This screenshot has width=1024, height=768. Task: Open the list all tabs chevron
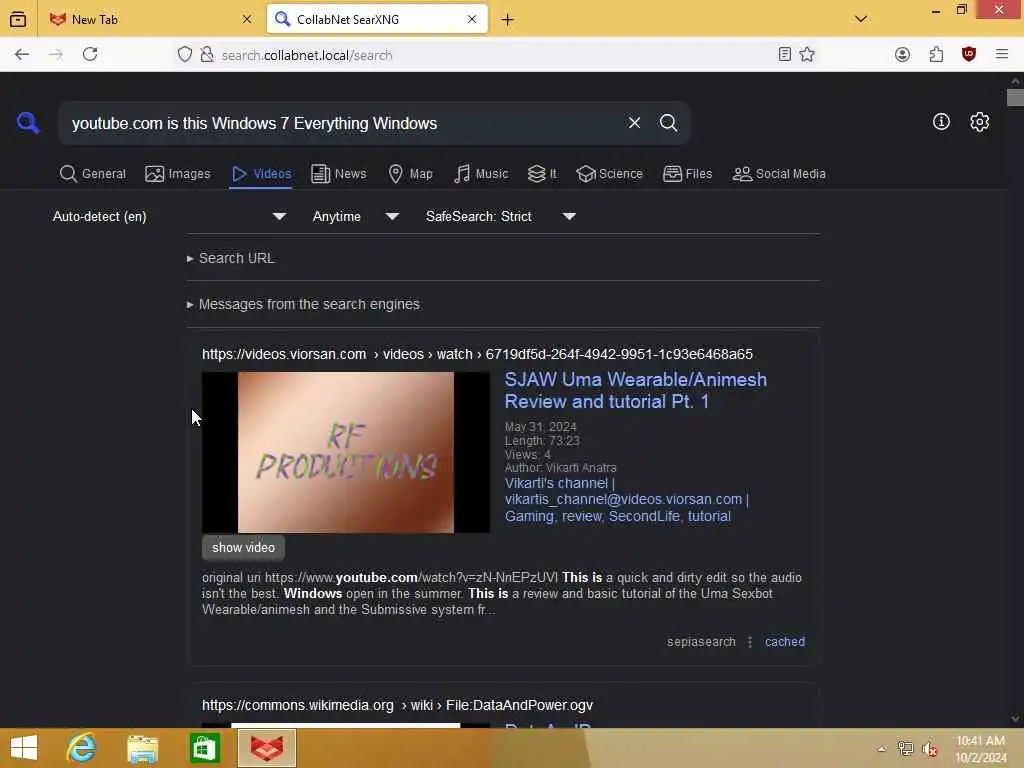click(x=861, y=19)
